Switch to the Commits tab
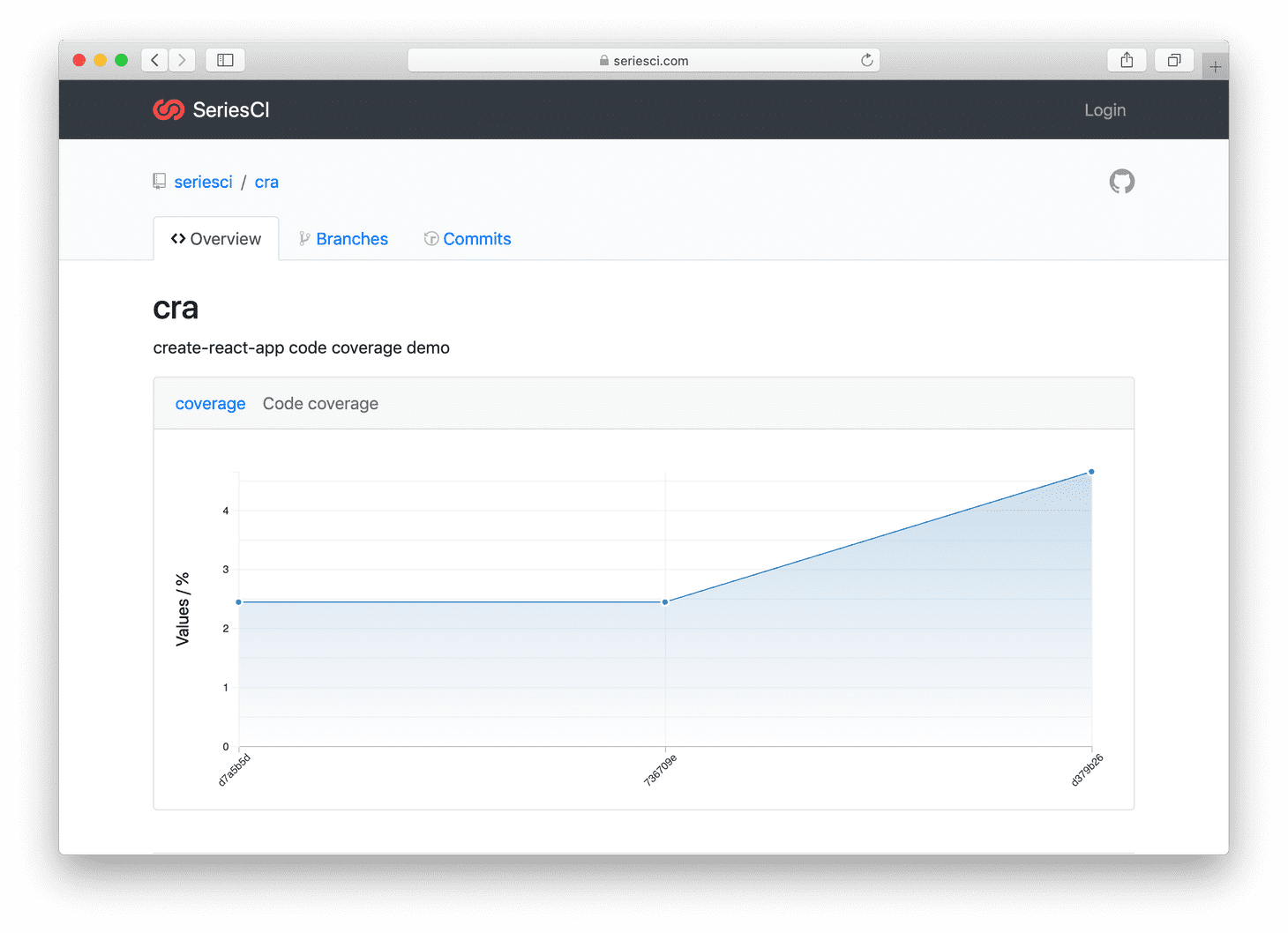Image resolution: width=1288 pixels, height=933 pixels. 476,238
